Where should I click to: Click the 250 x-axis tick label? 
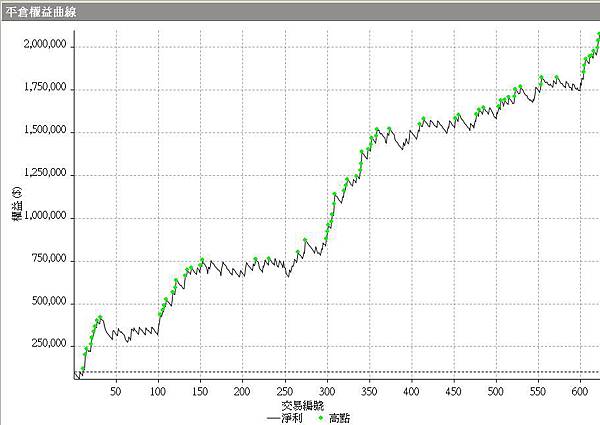coord(284,391)
